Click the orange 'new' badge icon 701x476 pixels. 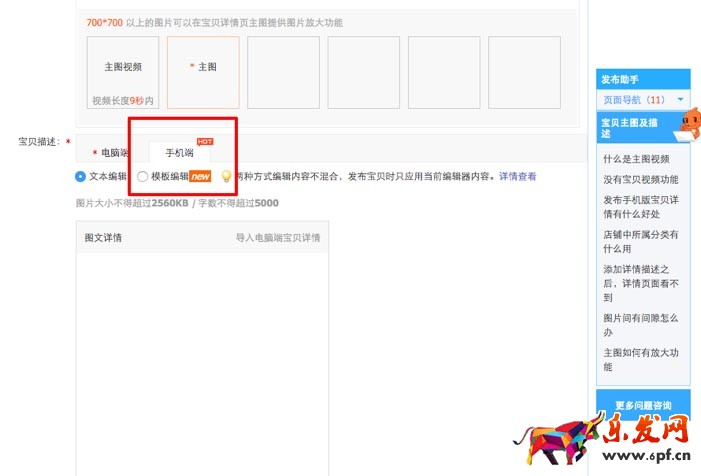click(x=200, y=176)
